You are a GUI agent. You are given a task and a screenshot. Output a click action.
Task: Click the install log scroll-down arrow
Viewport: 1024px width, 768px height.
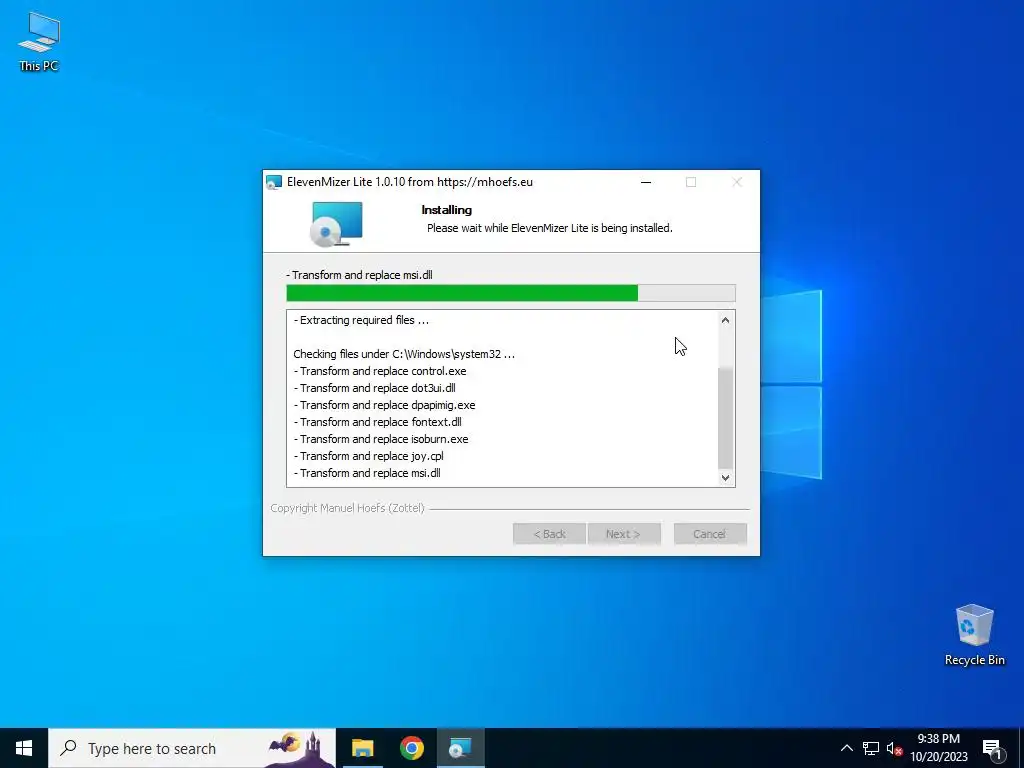(725, 477)
